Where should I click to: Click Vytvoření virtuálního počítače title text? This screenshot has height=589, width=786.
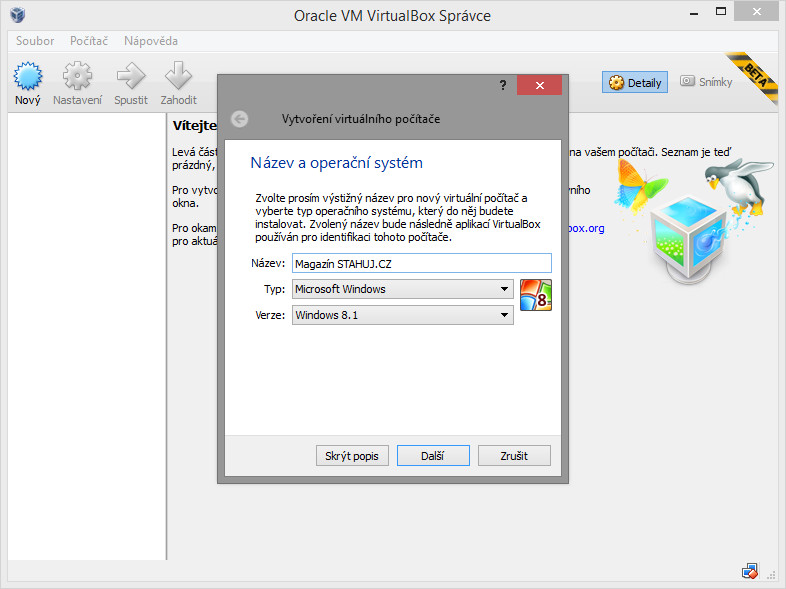click(361, 119)
